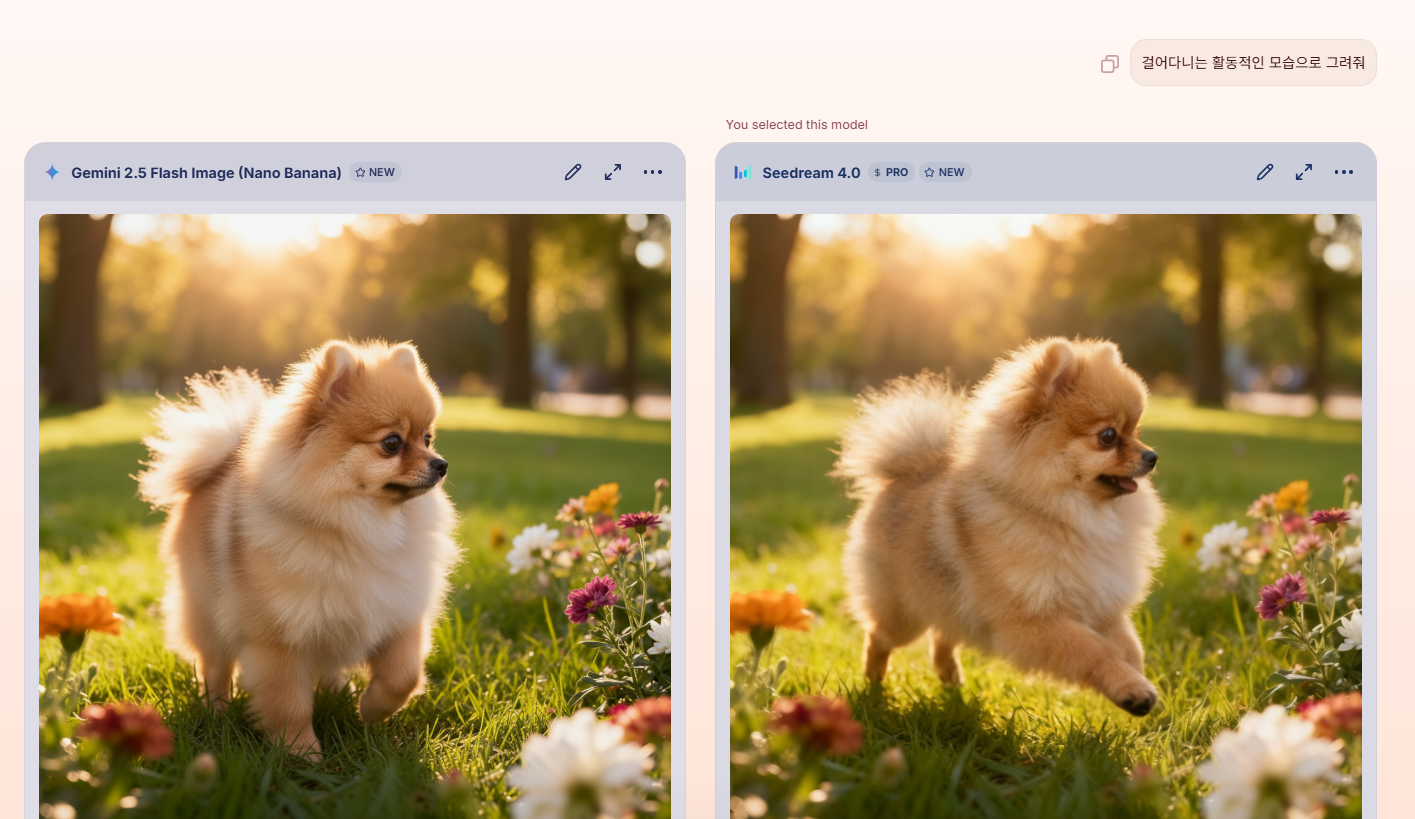Open the Gemini card more options menu
This screenshot has height=819, width=1415.
[x=653, y=172]
